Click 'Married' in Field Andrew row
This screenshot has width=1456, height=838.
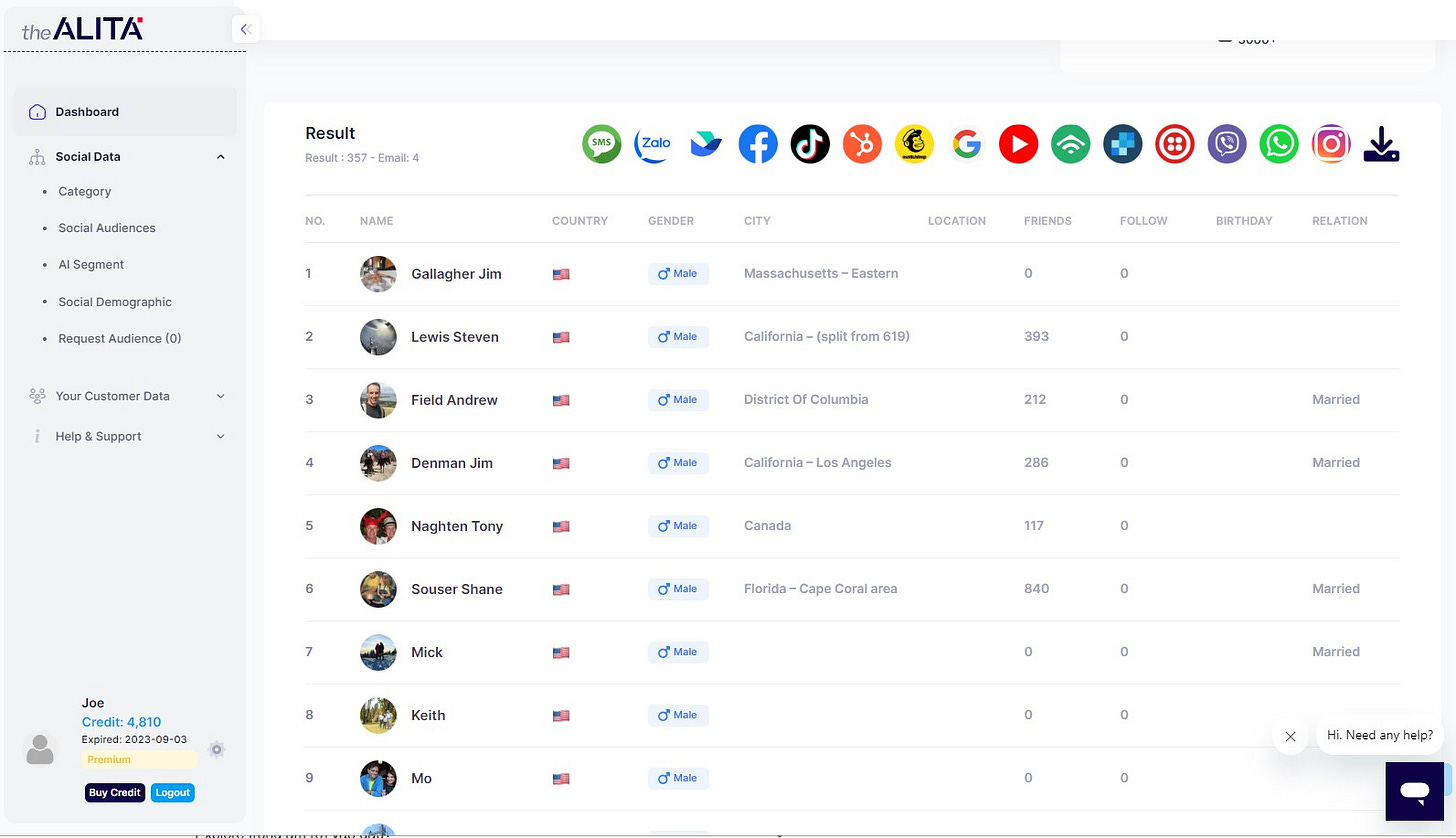[1336, 400]
